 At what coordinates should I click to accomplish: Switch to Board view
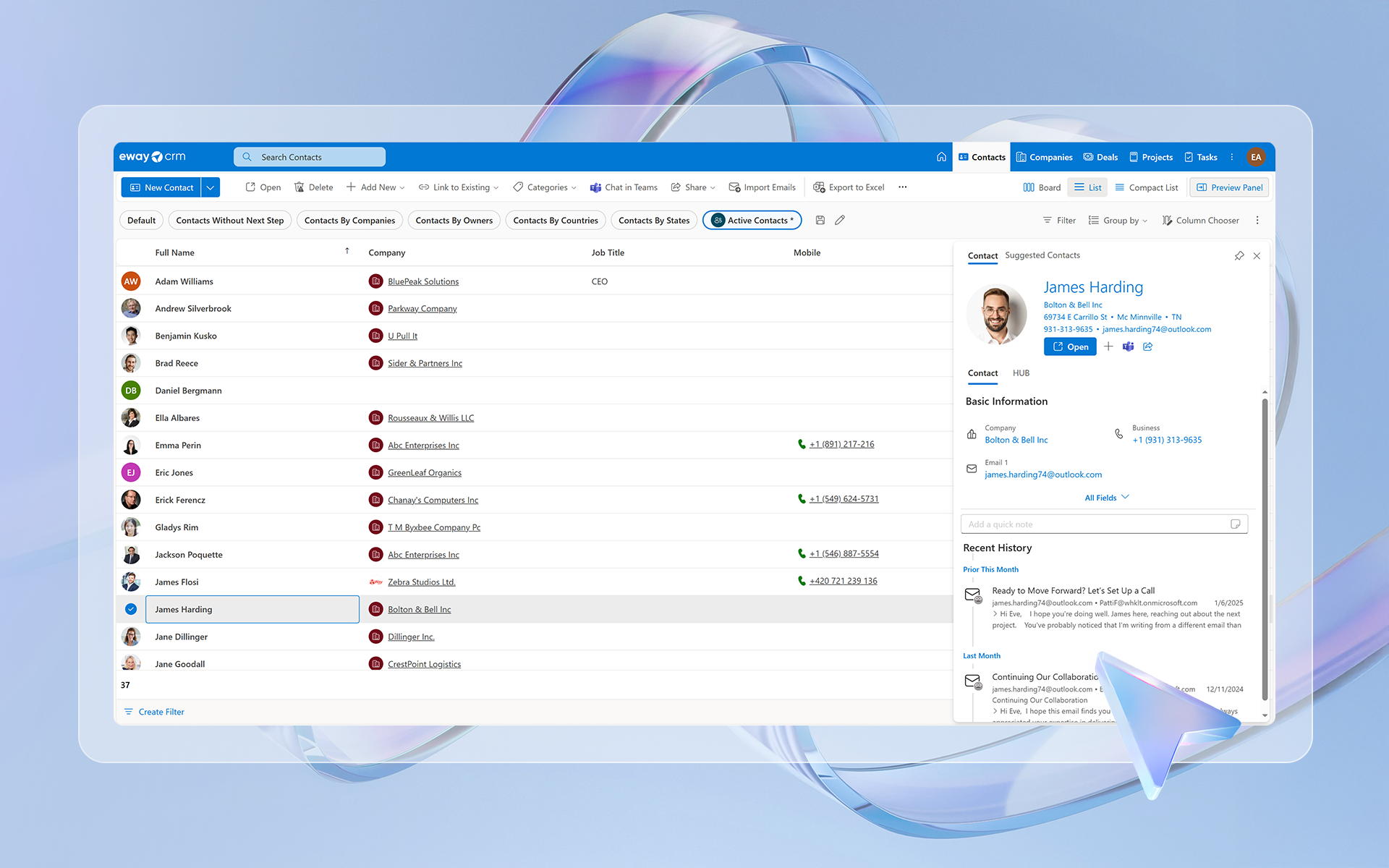(x=1042, y=187)
